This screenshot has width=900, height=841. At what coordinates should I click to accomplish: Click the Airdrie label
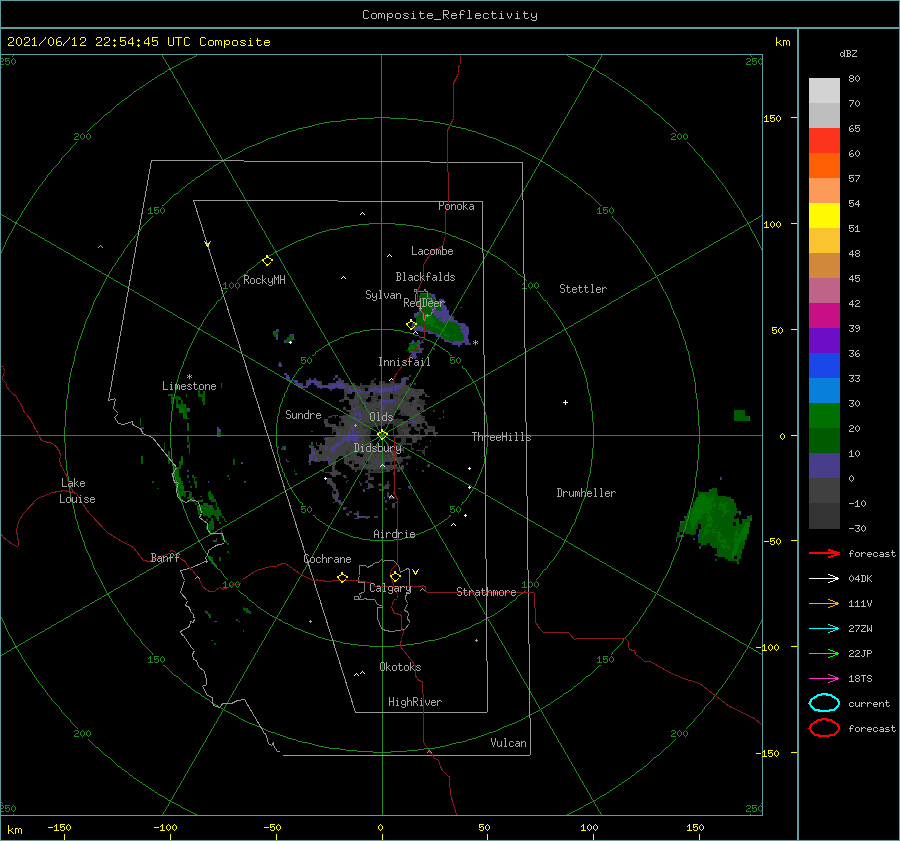pyautogui.click(x=394, y=534)
